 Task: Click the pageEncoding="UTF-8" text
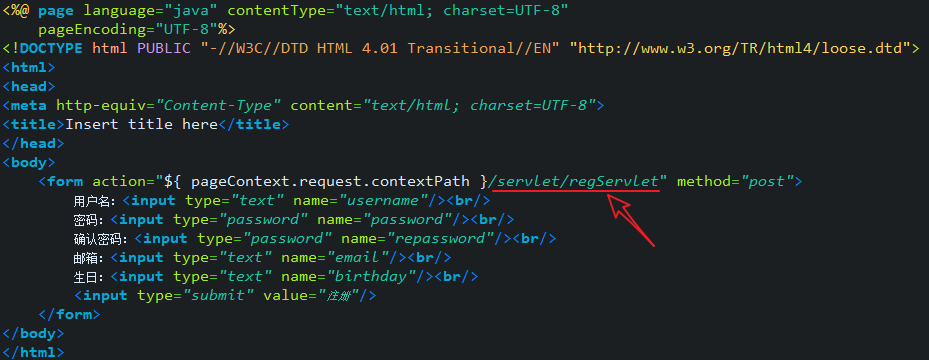127,30
